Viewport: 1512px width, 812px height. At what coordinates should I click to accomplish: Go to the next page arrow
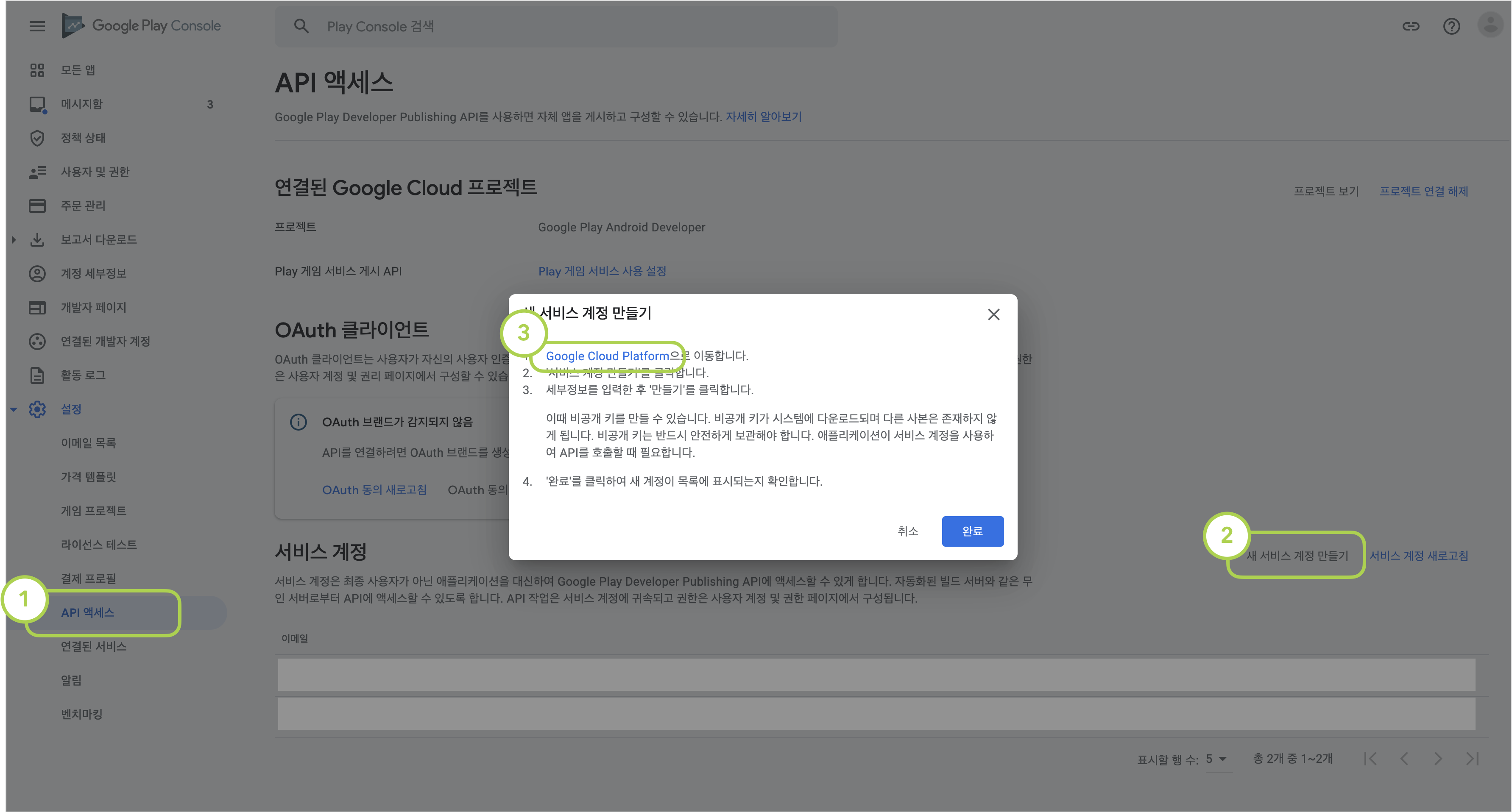[x=1438, y=759]
